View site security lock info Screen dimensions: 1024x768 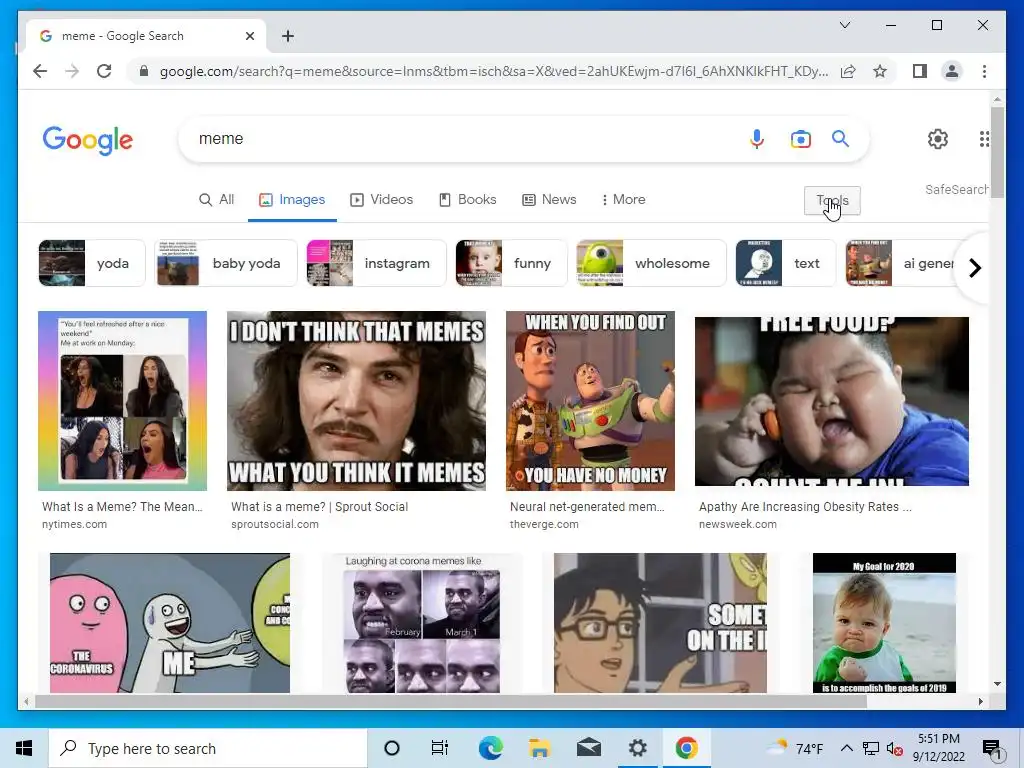(144, 71)
